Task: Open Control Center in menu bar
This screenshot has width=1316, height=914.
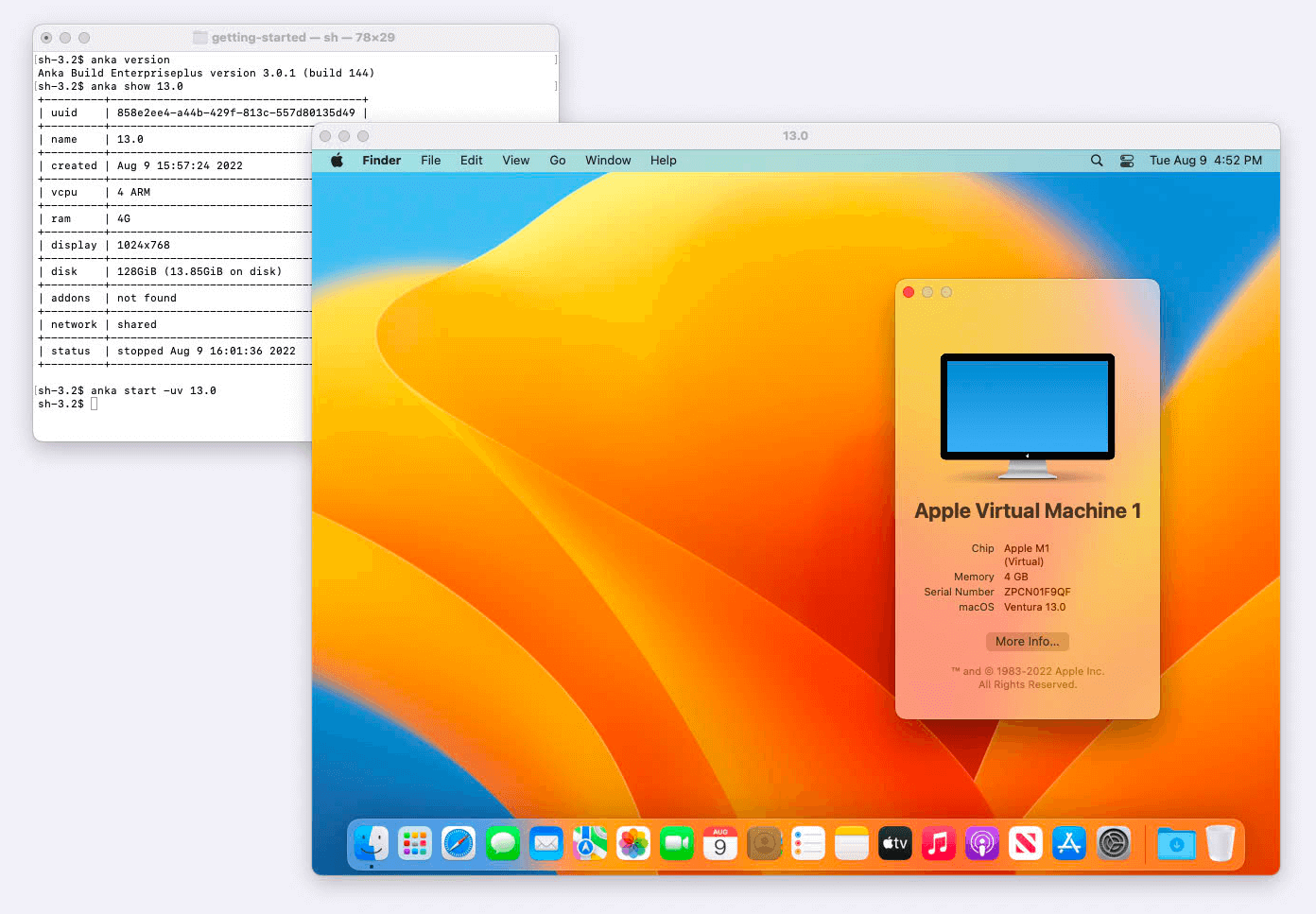Action: pyautogui.click(x=1127, y=161)
